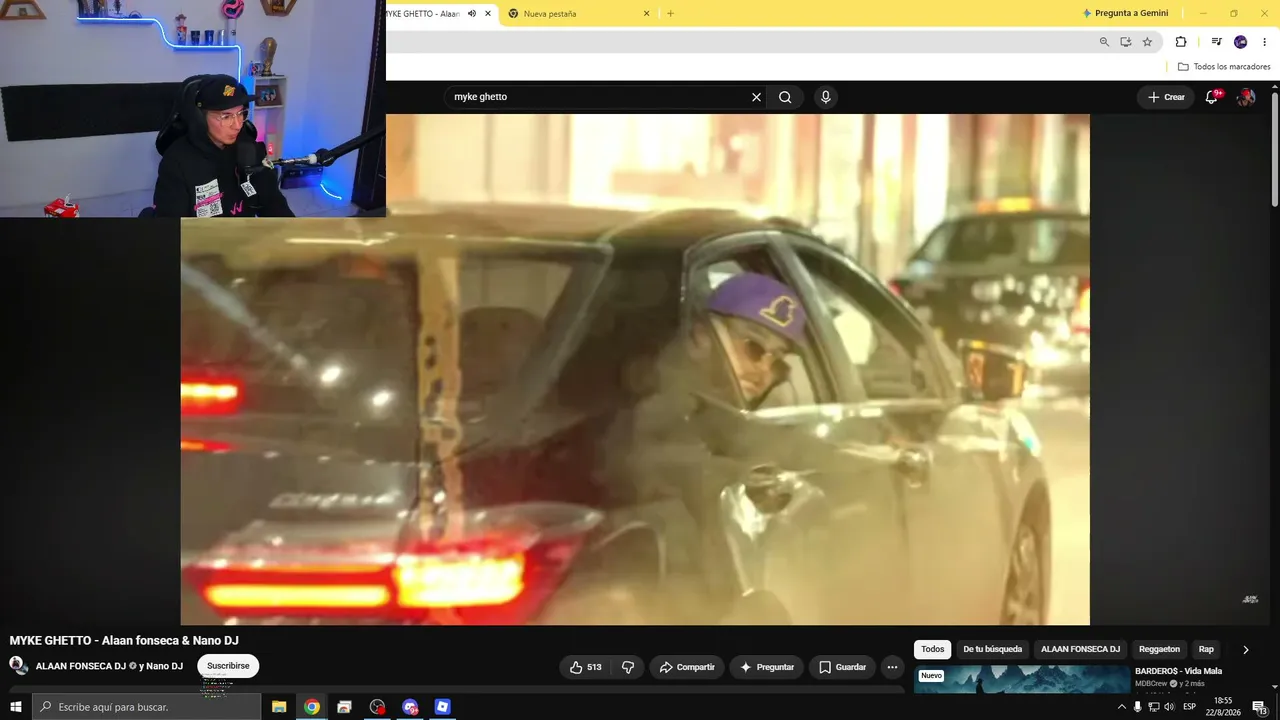Show more filter chips with the right arrow
The image size is (1280, 720).
click(1245, 649)
